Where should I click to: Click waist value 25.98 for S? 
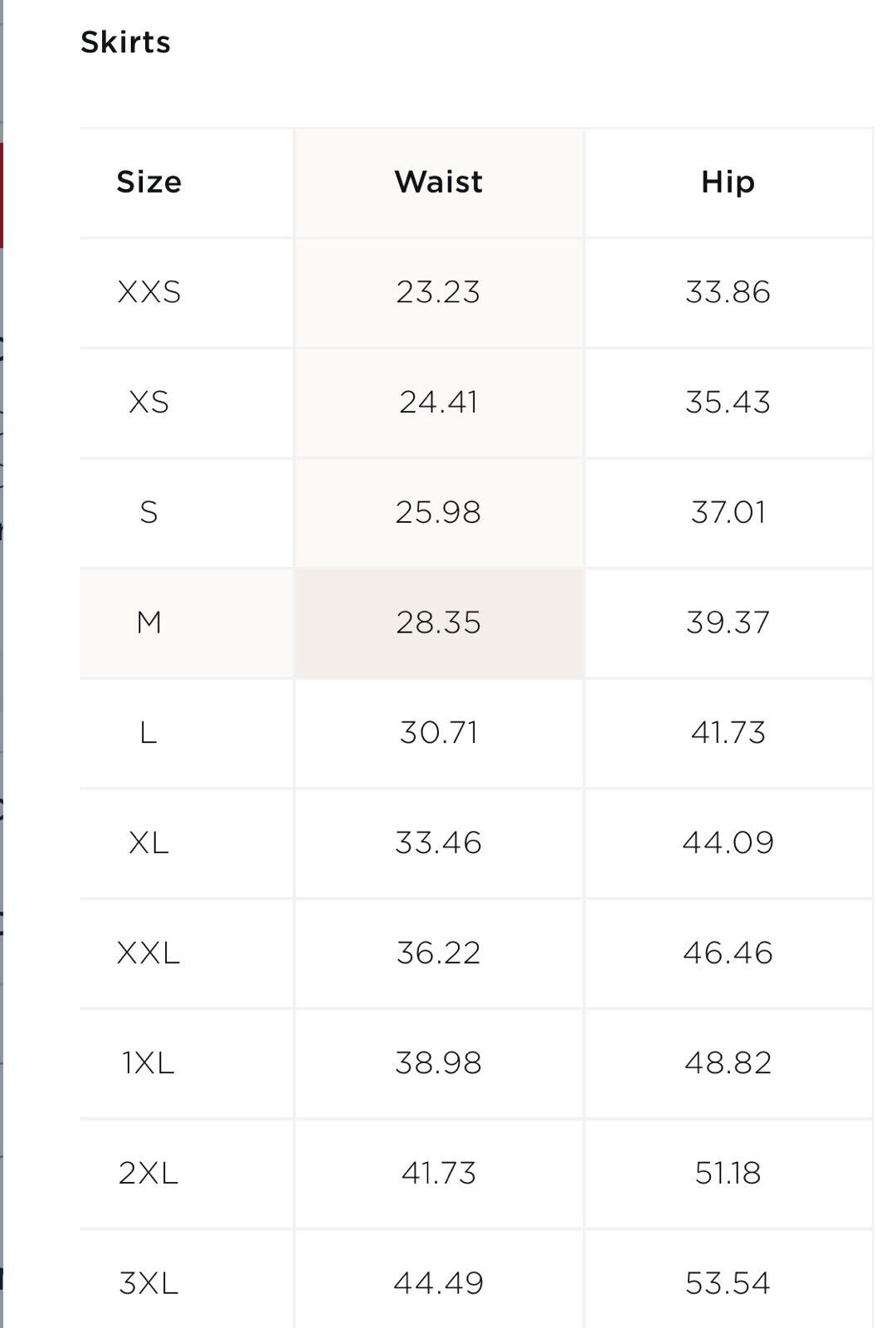(438, 512)
